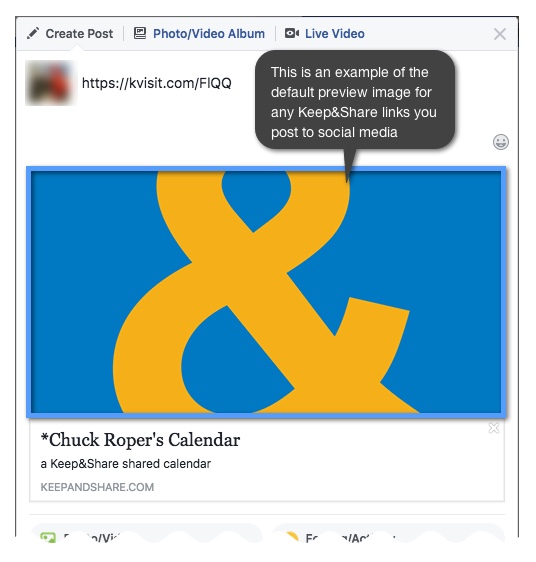This screenshot has width=536, height=562.
Task: Click the KEEPANDSHARE.COM domain link
Action: click(x=97, y=487)
